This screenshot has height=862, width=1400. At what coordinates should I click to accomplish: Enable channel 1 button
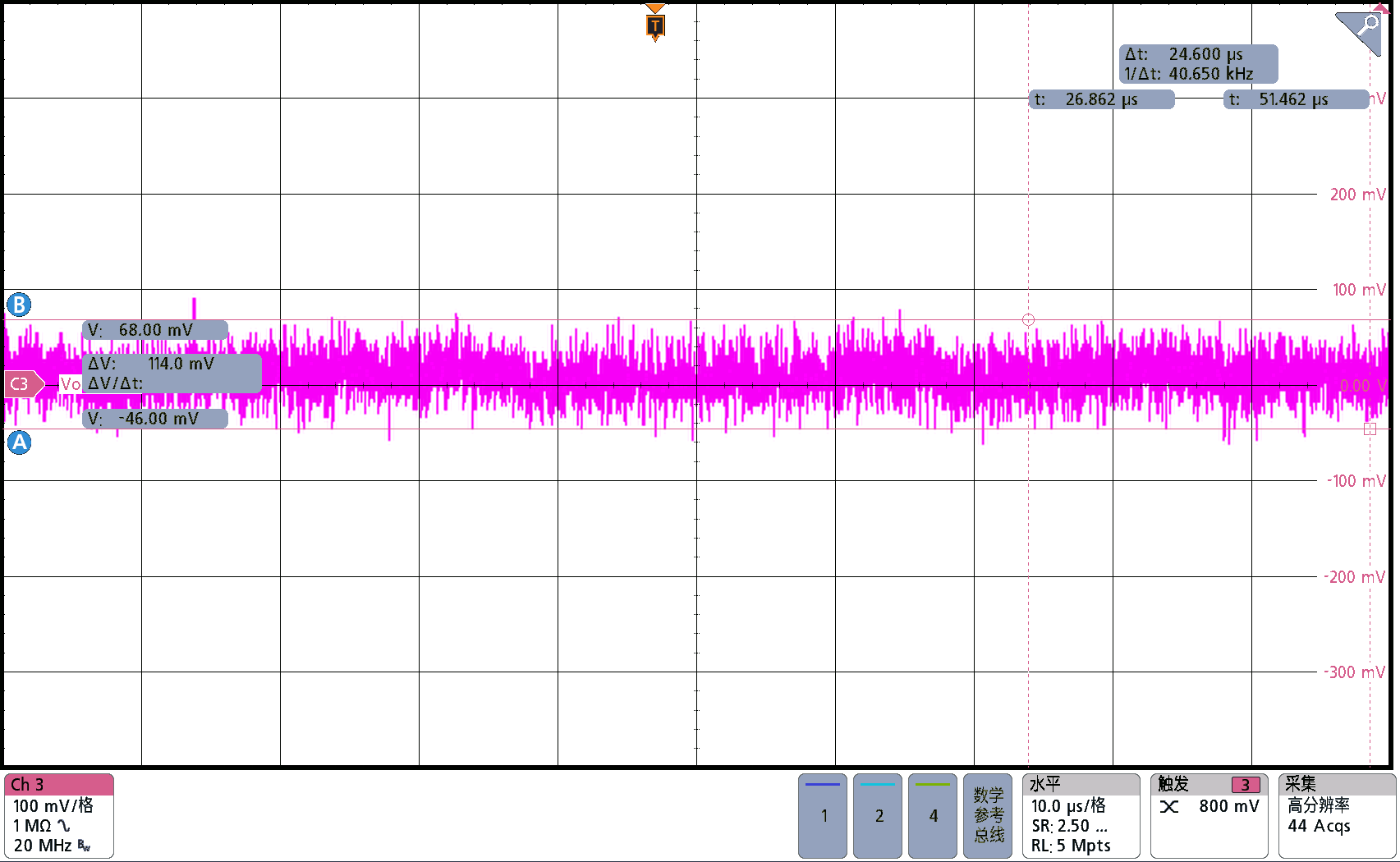click(x=823, y=816)
